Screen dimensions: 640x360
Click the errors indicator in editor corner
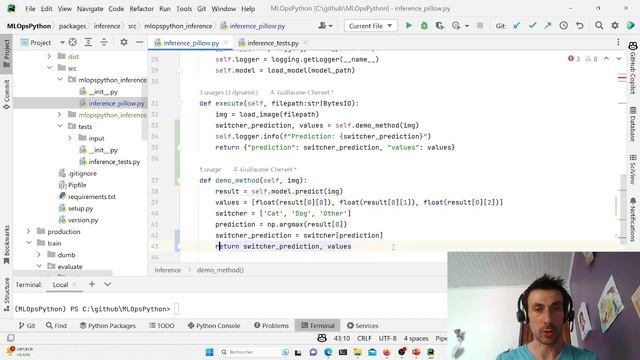tap(573, 59)
